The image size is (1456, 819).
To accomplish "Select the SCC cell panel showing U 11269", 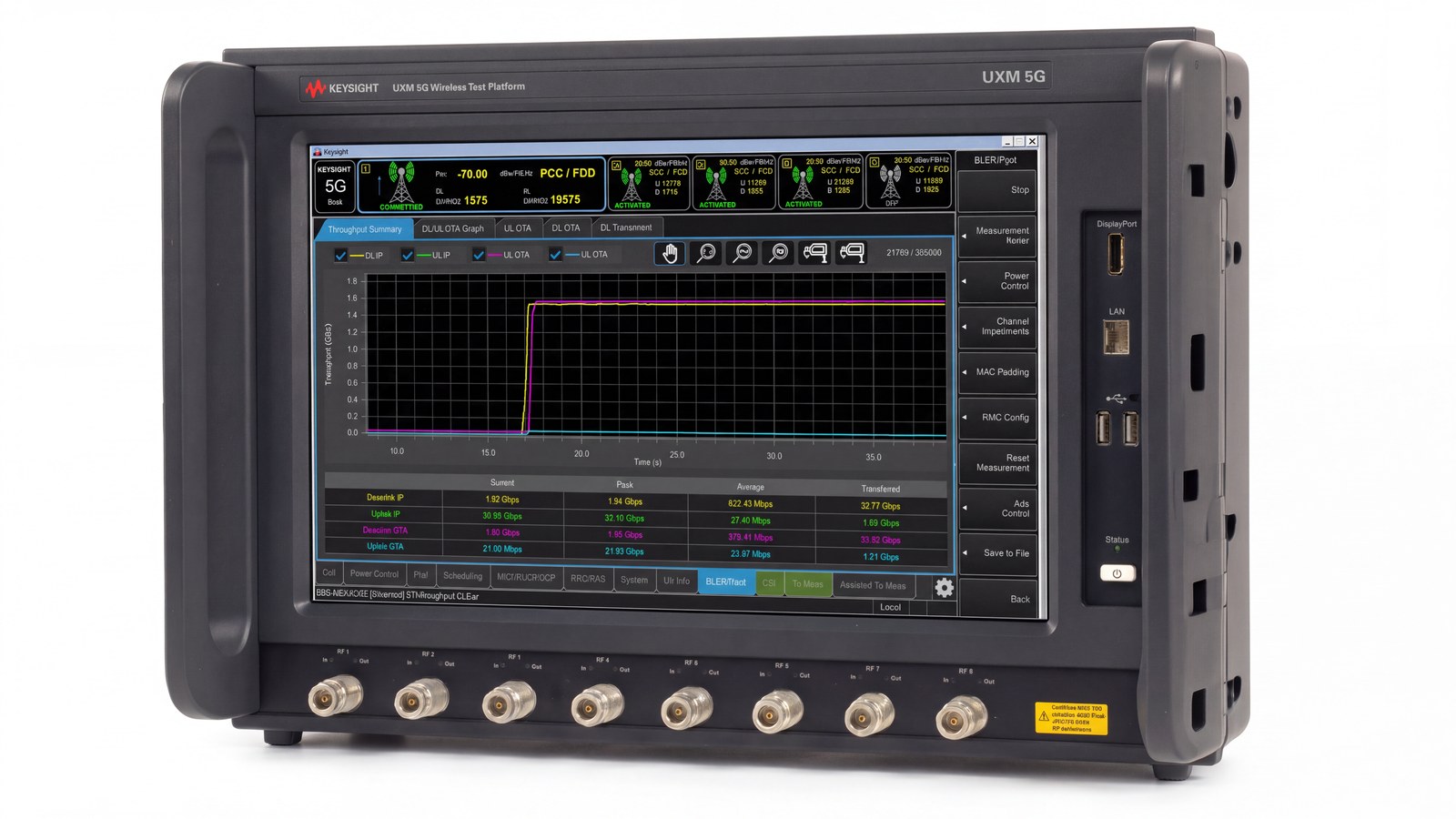I will (734, 182).
